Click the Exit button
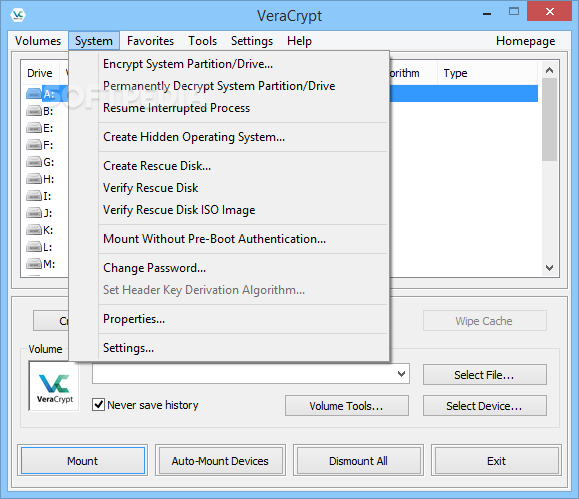 (496, 461)
